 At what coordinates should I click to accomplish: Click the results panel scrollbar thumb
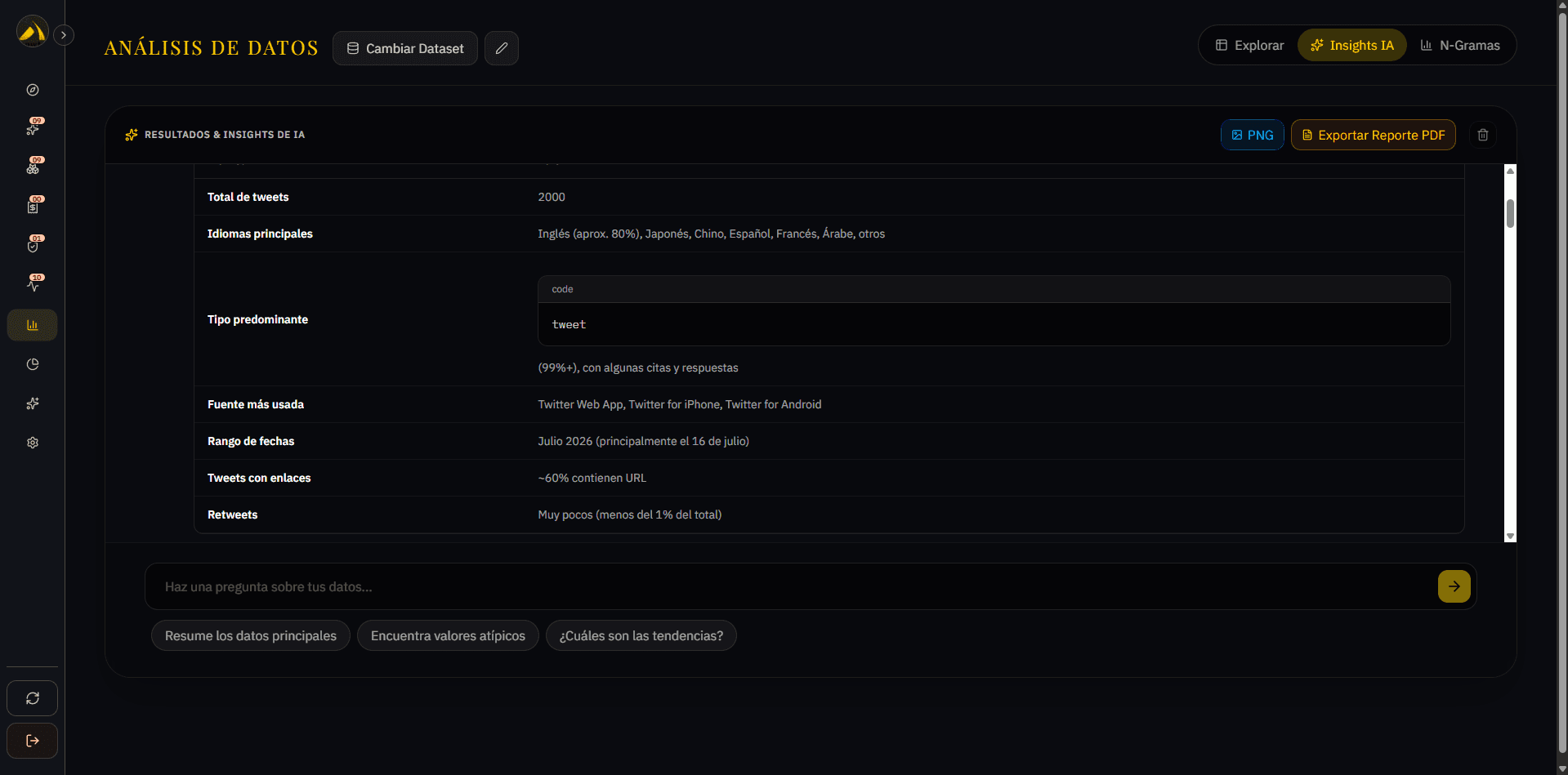[x=1510, y=213]
